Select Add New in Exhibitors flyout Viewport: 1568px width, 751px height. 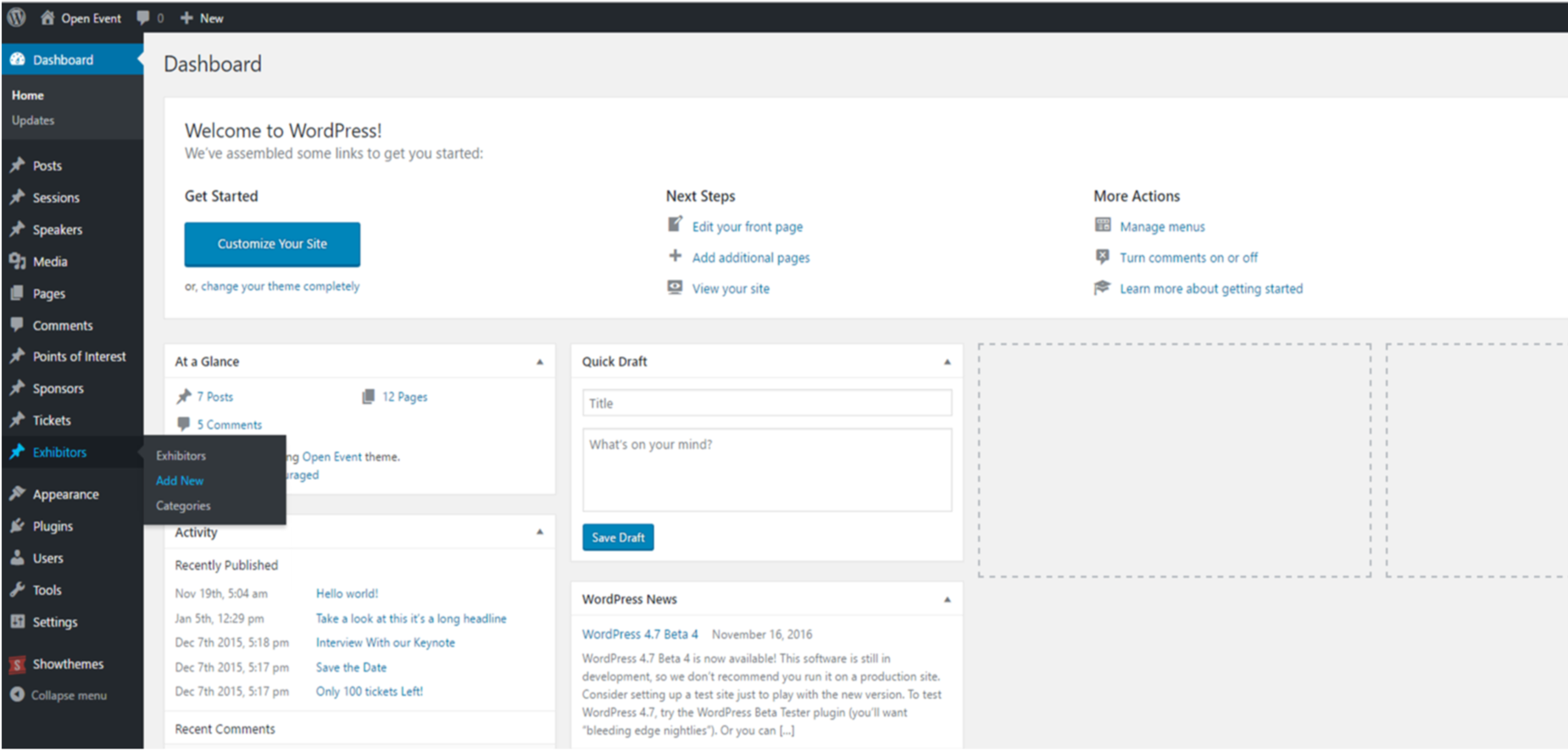coord(180,480)
